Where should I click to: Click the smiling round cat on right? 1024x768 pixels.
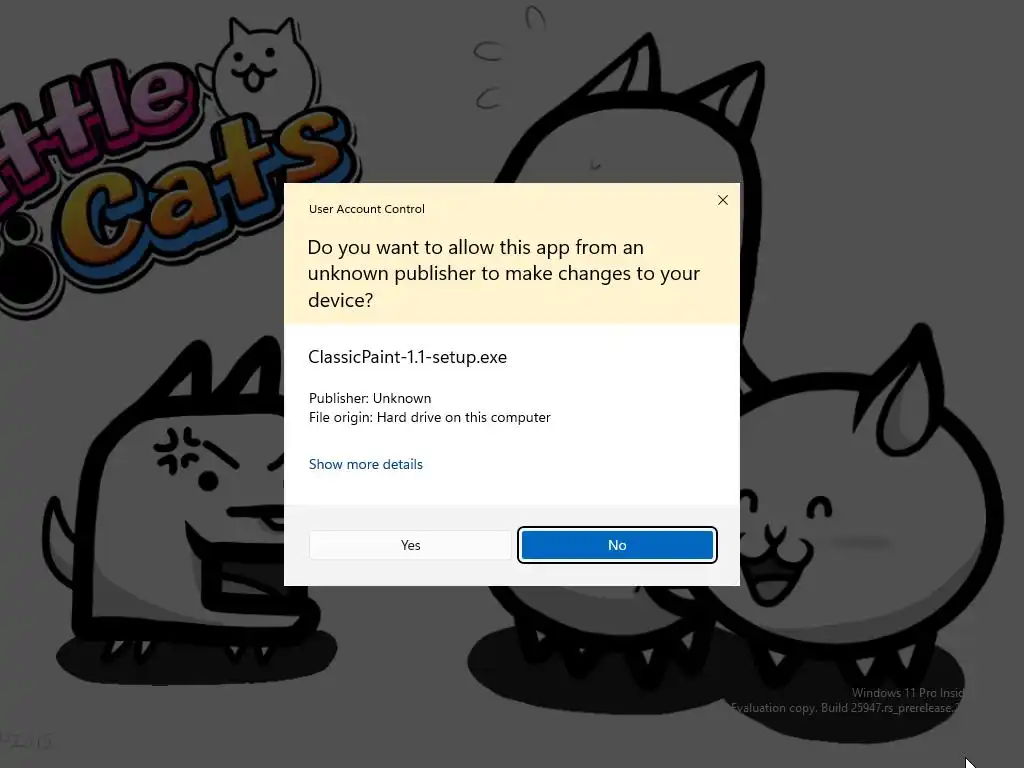(869, 496)
